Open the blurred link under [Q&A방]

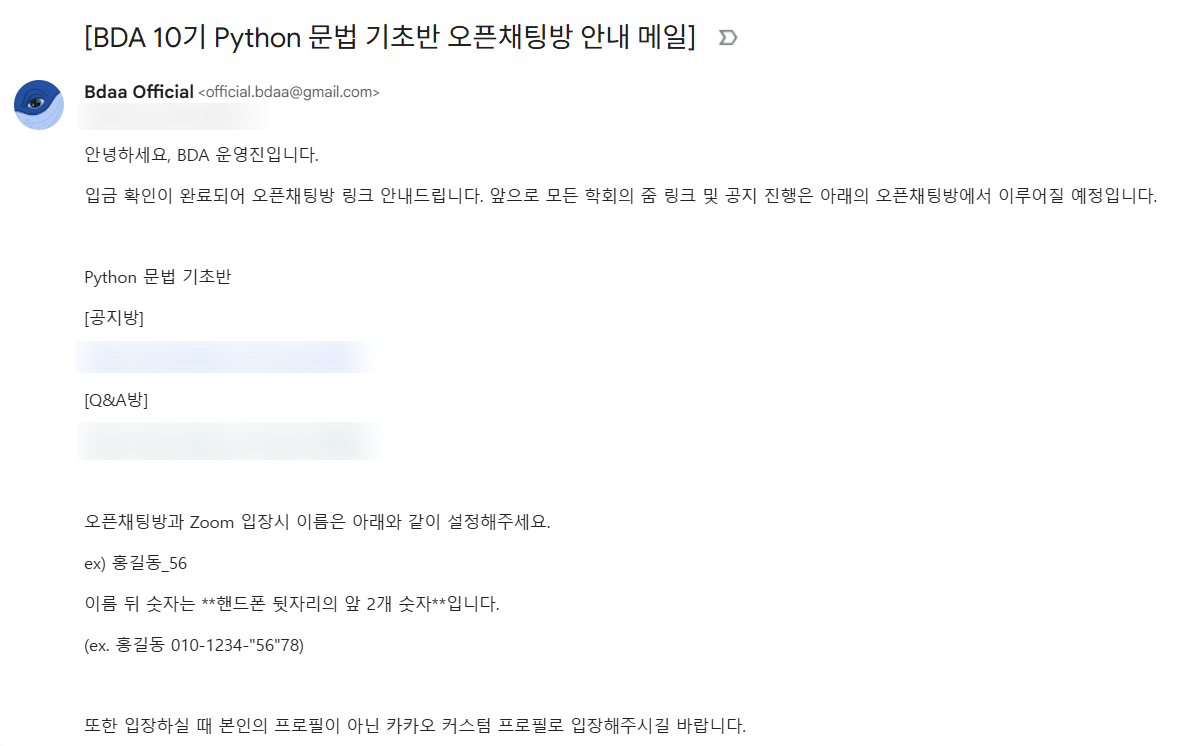pos(229,441)
